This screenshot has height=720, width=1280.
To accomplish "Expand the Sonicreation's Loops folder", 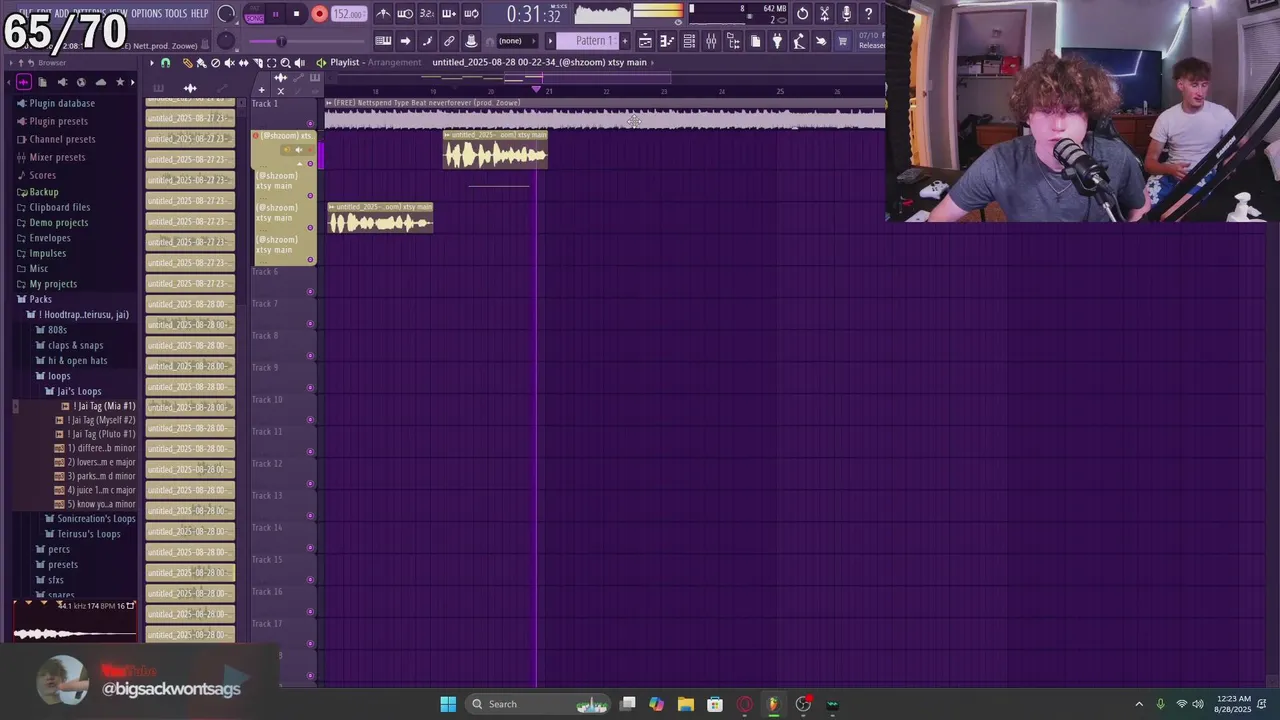I will coord(96,519).
